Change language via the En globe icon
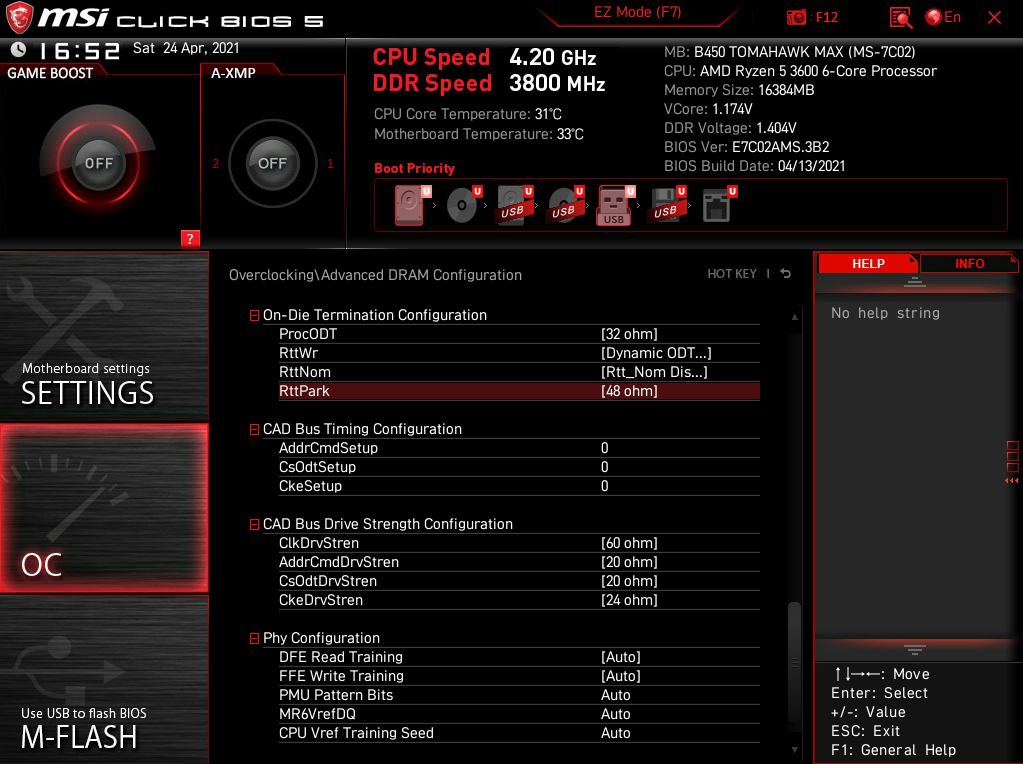 point(943,17)
